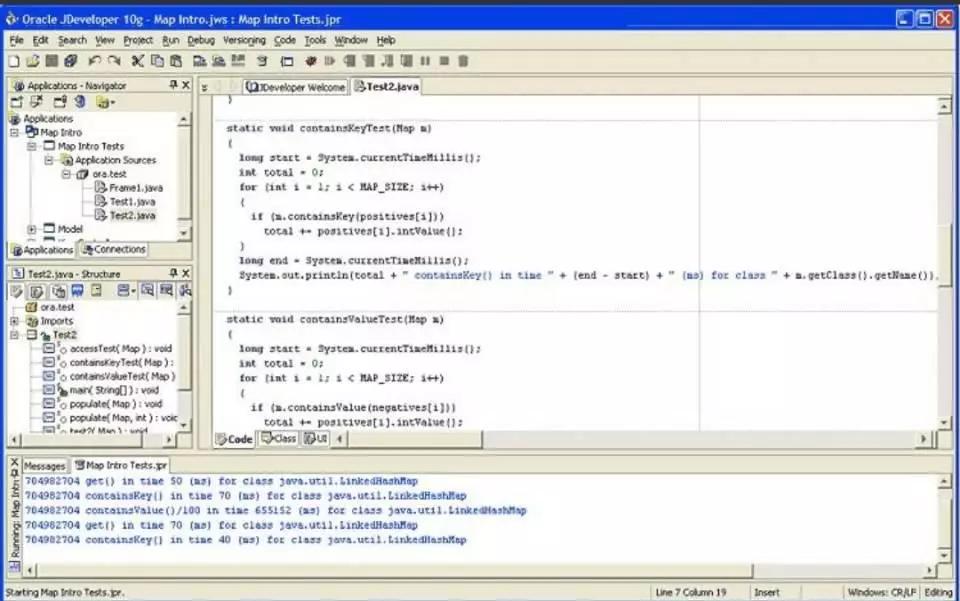Click the Redo arrow toolbar icon
The width and height of the screenshot is (960, 601).
(114, 61)
